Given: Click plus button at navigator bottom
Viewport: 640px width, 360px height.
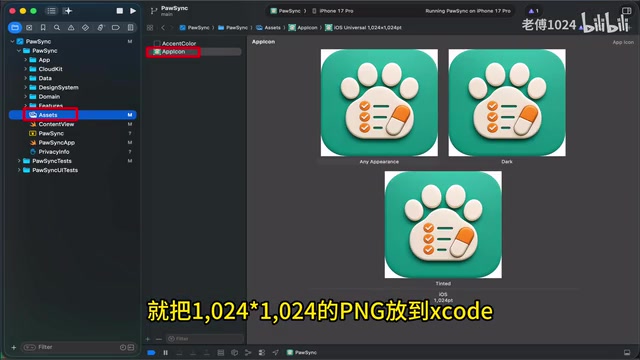Looking at the screenshot, I should click(13, 348).
